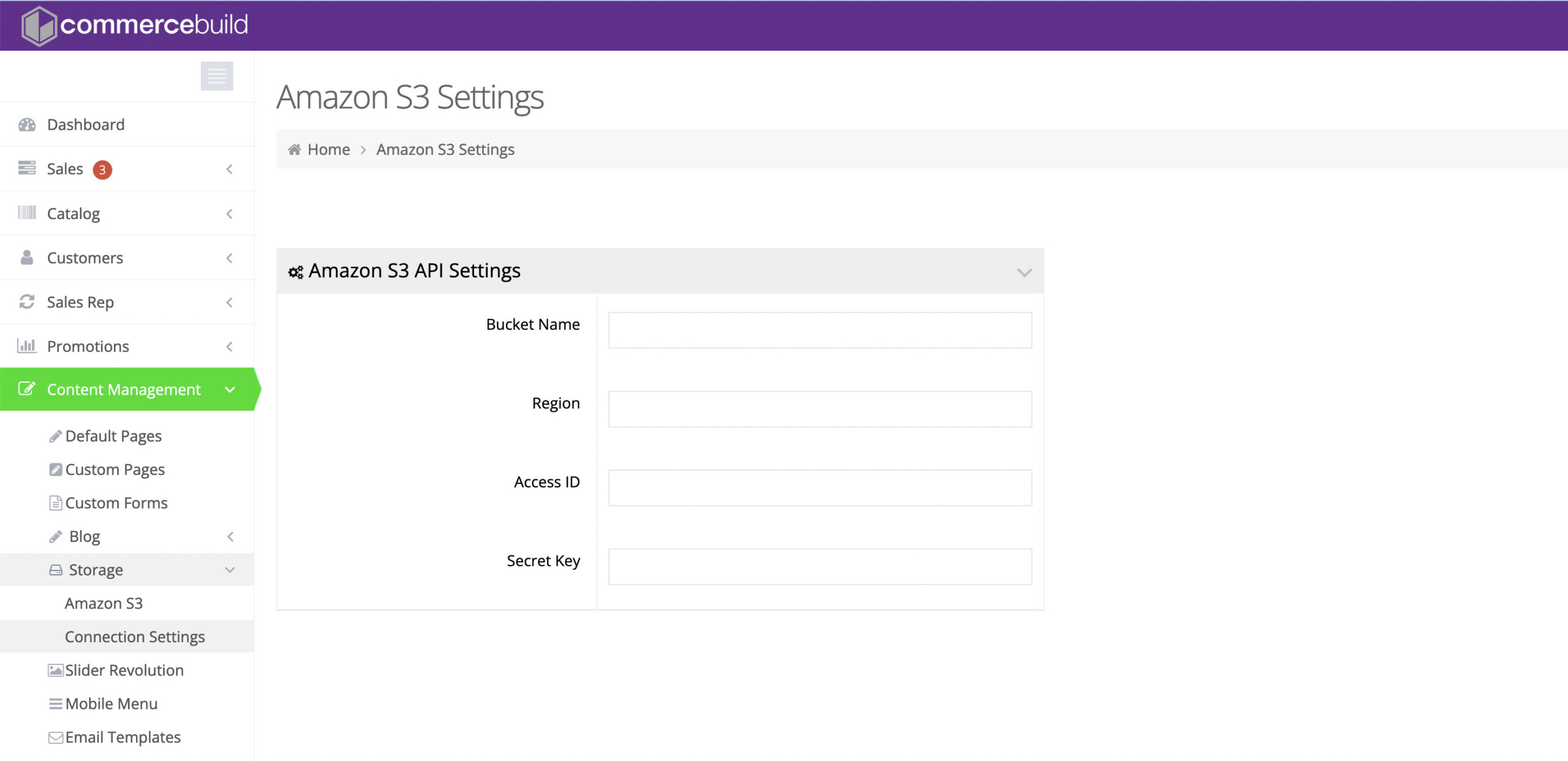Click the Catalog menu label

pos(73,214)
